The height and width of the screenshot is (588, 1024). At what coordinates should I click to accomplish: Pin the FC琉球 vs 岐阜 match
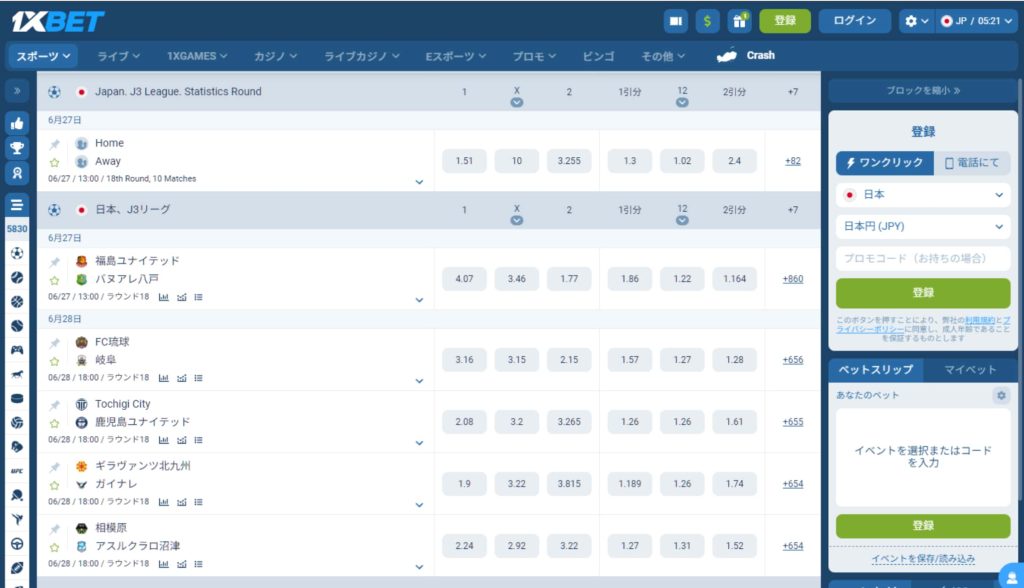[55, 343]
